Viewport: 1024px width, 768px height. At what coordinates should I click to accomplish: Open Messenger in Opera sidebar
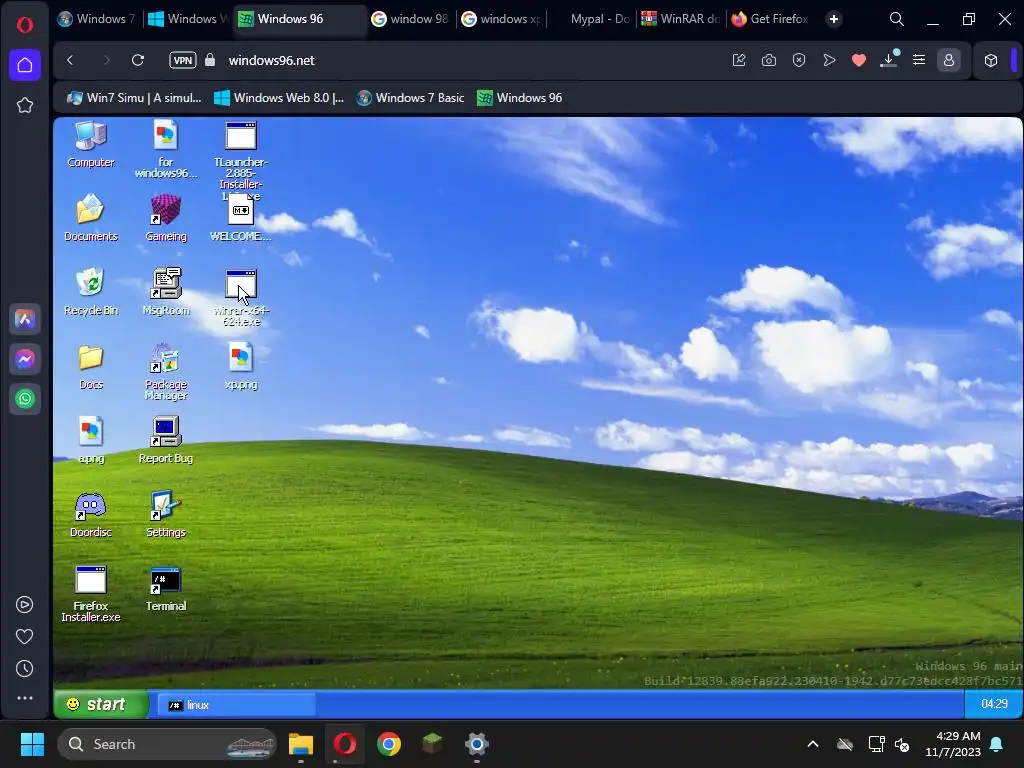(x=25, y=359)
